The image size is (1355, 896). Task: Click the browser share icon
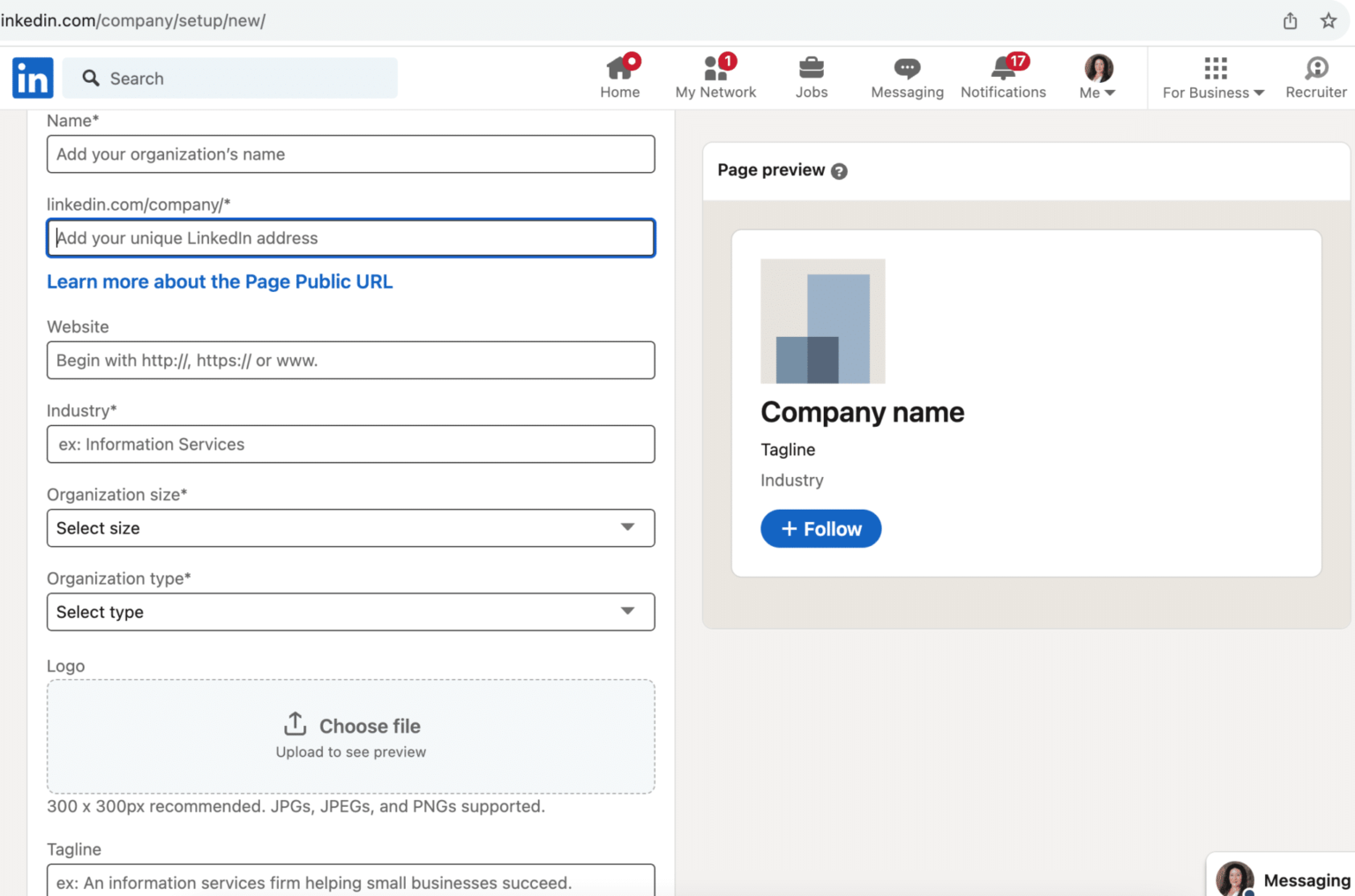pyautogui.click(x=1290, y=21)
